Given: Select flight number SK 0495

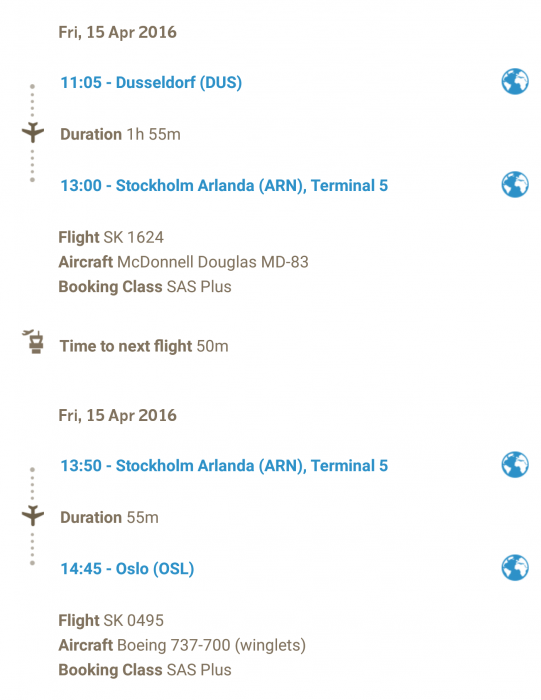Looking at the screenshot, I should 133,620.
